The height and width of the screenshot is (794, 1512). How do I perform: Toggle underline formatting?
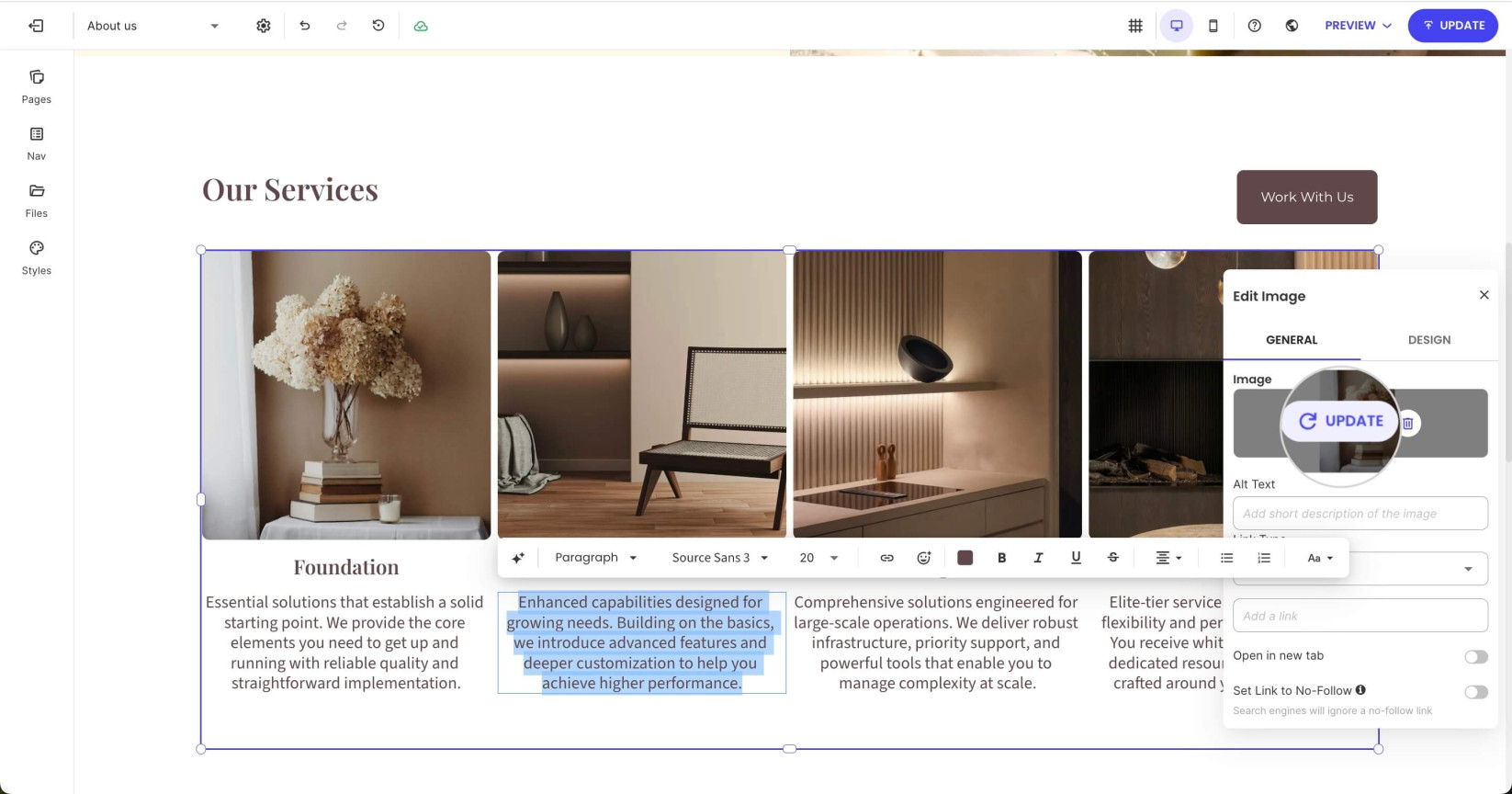pyautogui.click(x=1076, y=558)
